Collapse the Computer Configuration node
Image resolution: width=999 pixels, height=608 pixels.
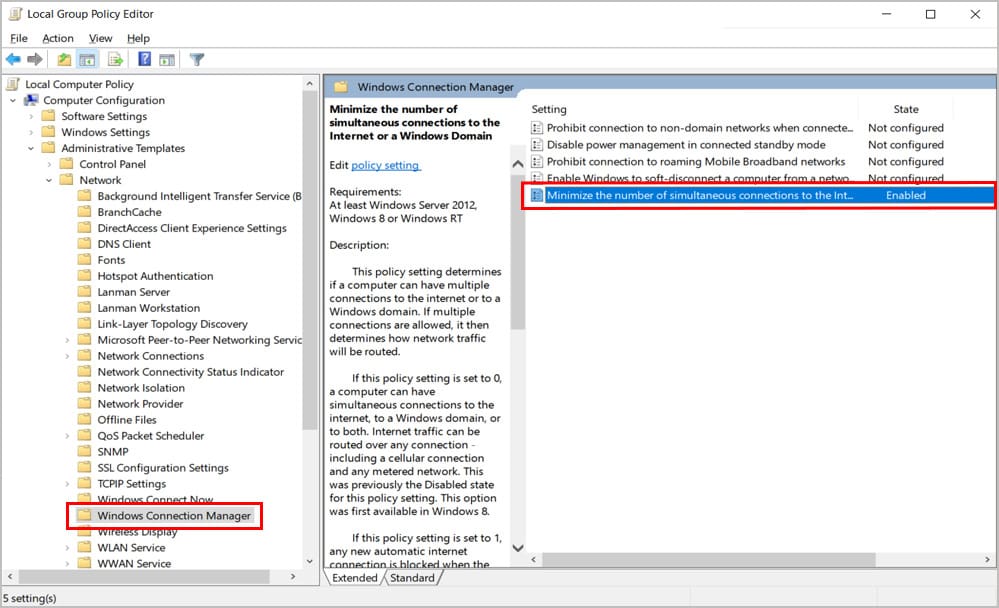click(x=13, y=101)
